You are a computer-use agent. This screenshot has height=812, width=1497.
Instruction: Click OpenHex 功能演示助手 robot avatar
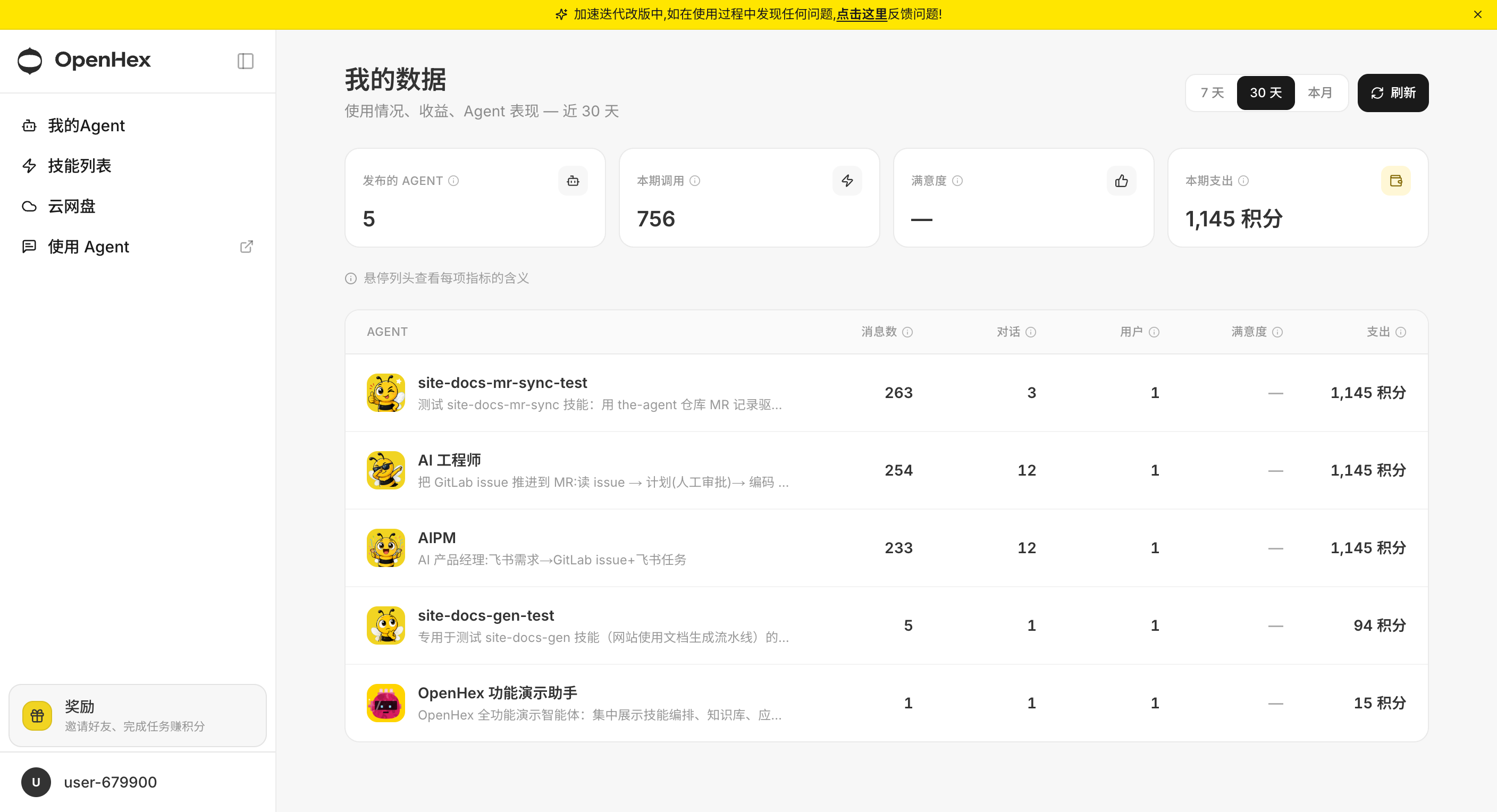click(386, 703)
